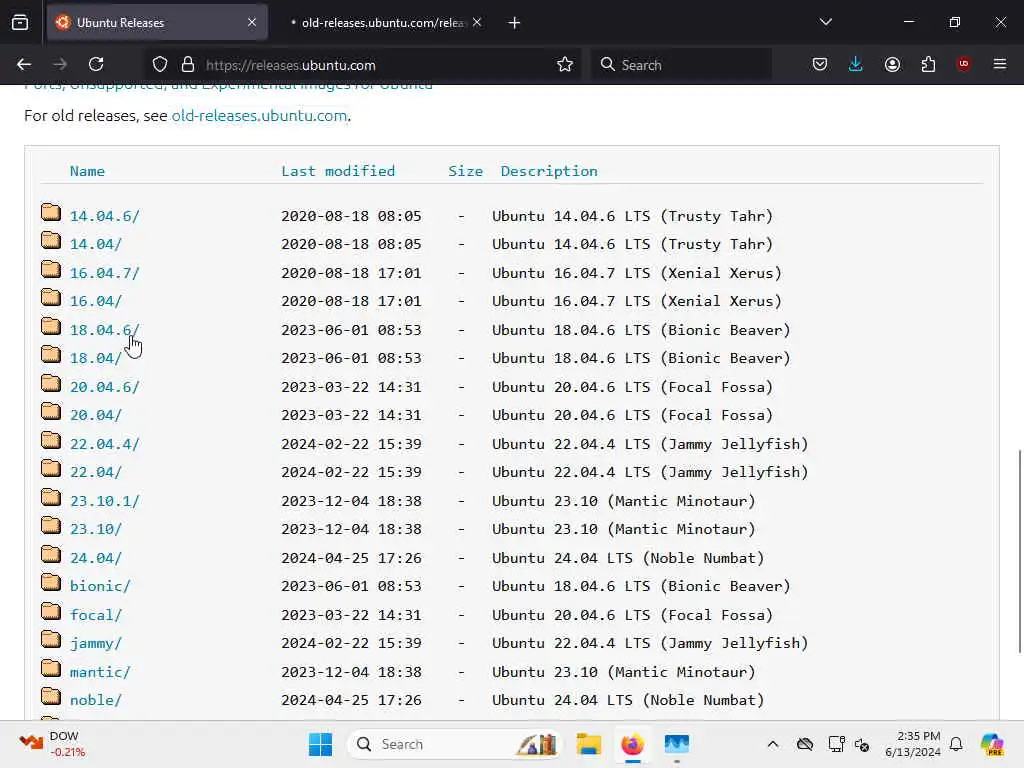Open the 20.04.6/ directory
1024x768 pixels.
coord(104,387)
